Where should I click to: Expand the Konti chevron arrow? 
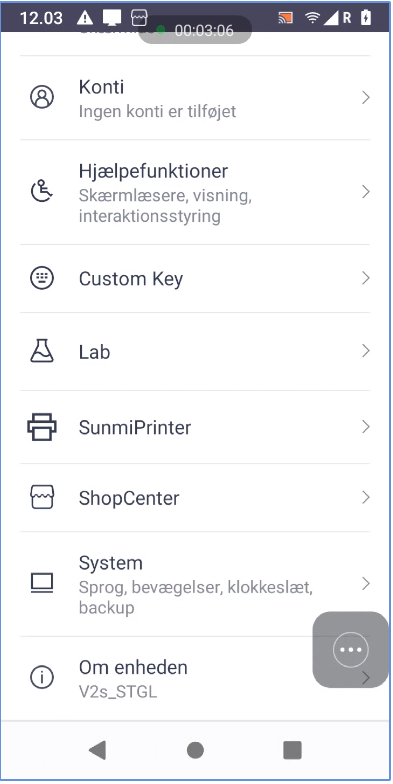point(366,98)
